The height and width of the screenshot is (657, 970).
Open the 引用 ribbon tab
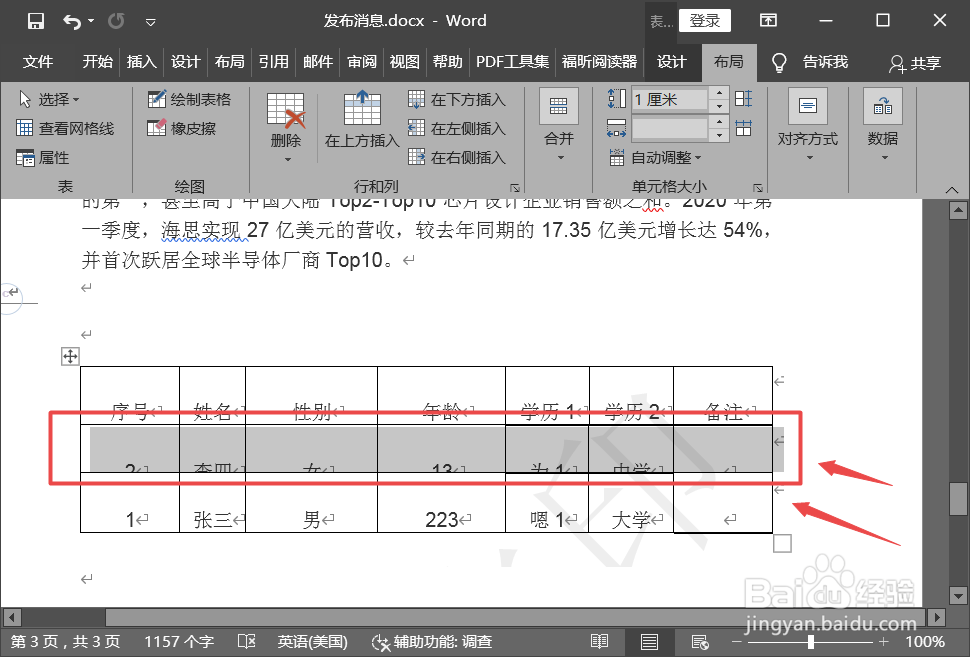tap(273, 62)
